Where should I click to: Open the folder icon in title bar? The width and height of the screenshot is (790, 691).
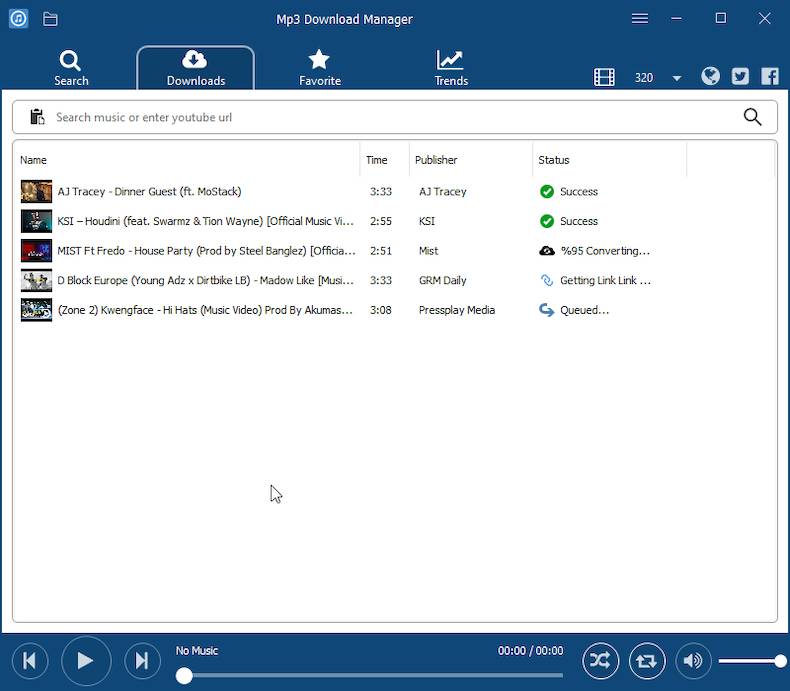click(x=50, y=19)
